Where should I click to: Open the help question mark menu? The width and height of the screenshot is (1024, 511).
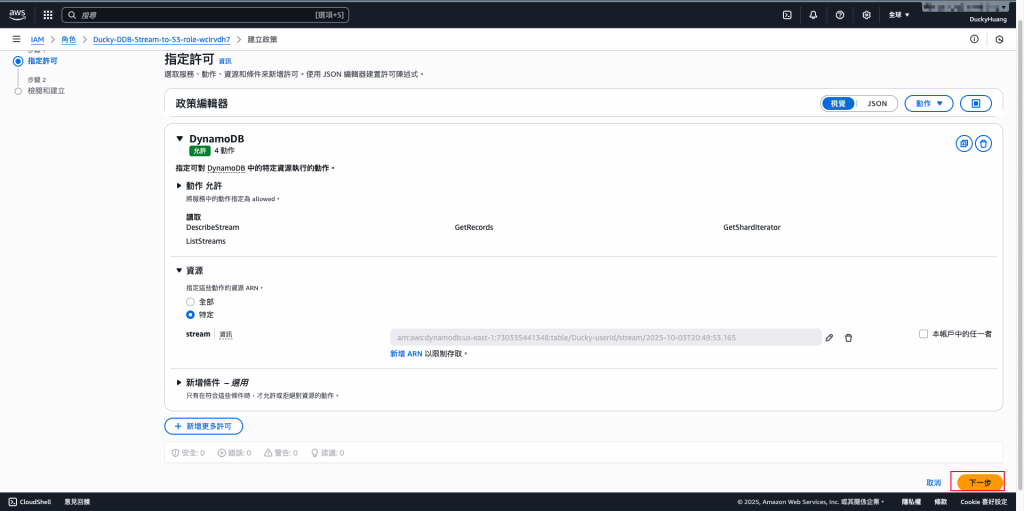tap(840, 14)
